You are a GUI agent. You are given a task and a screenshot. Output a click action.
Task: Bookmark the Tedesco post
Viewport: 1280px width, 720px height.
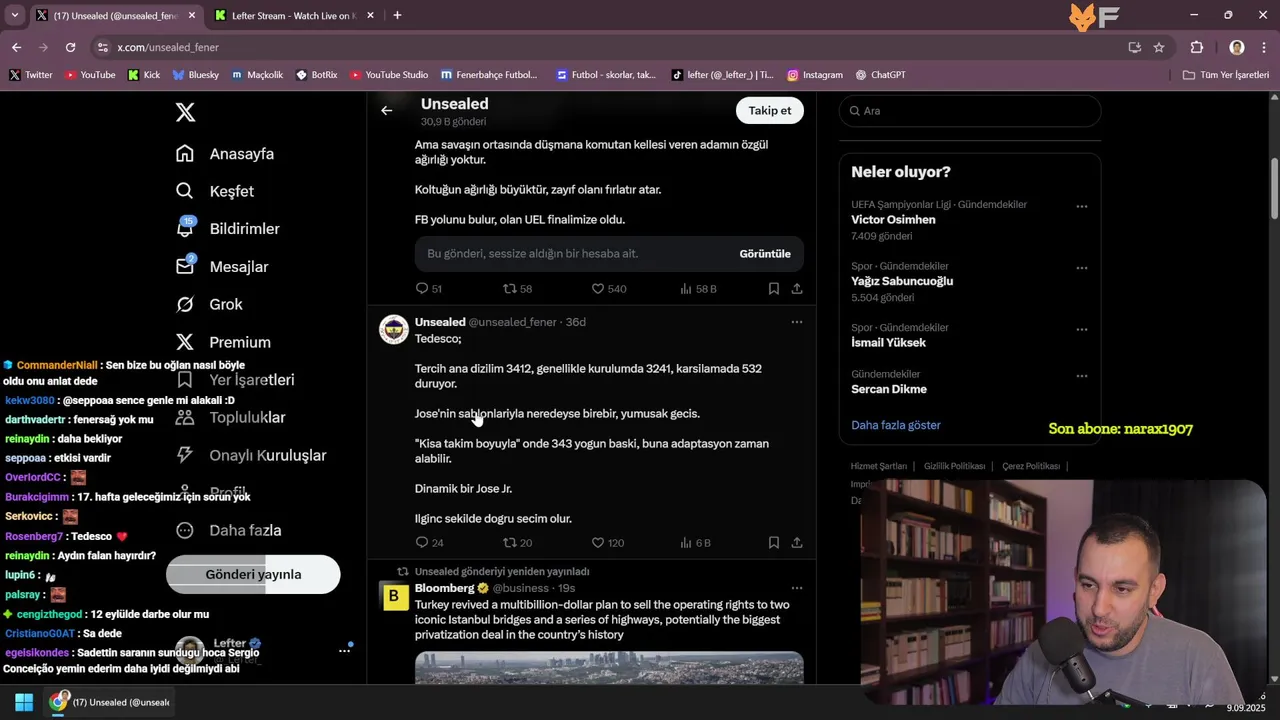(x=774, y=542)
